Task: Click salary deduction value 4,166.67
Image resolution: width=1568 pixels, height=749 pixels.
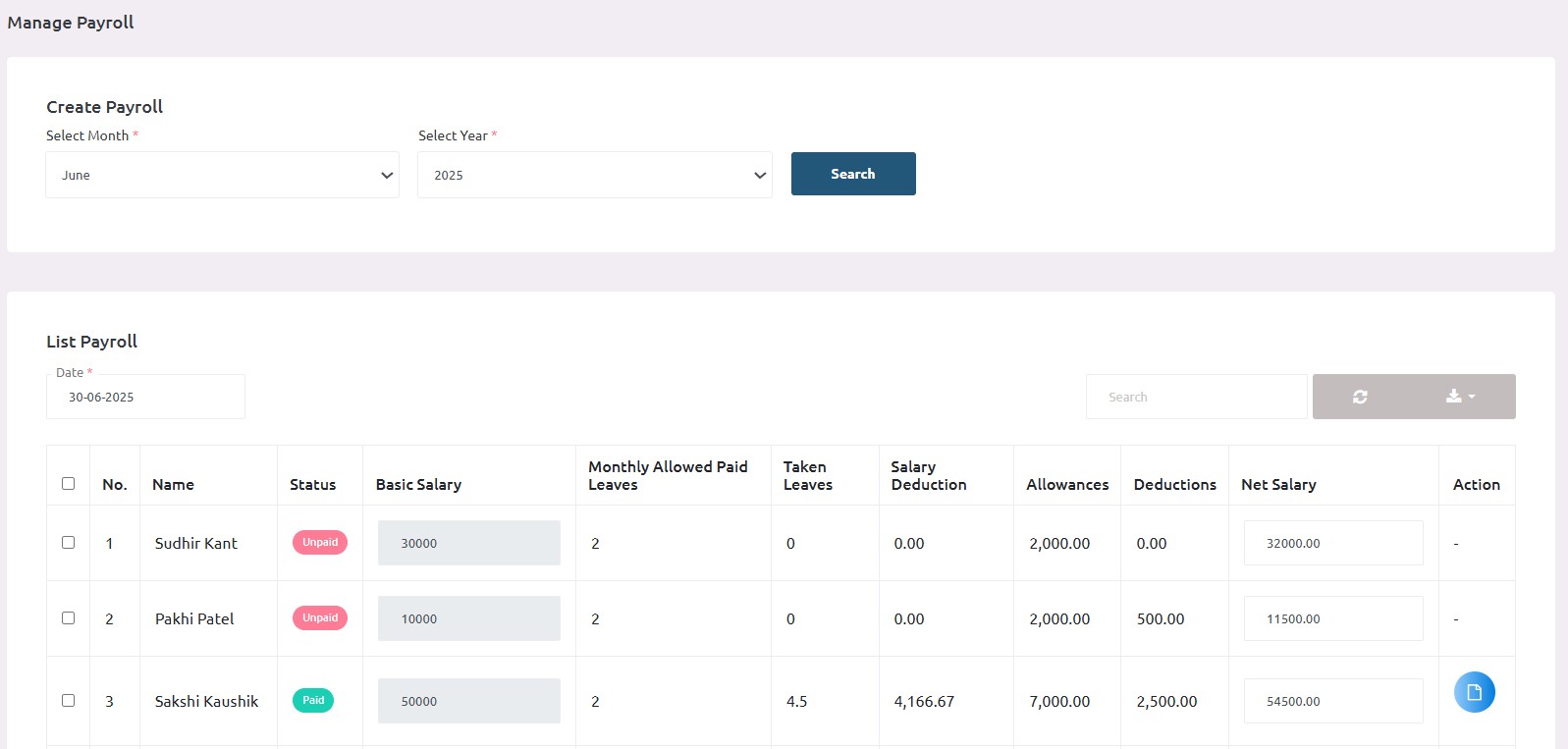Action: (x=924, y=701)
